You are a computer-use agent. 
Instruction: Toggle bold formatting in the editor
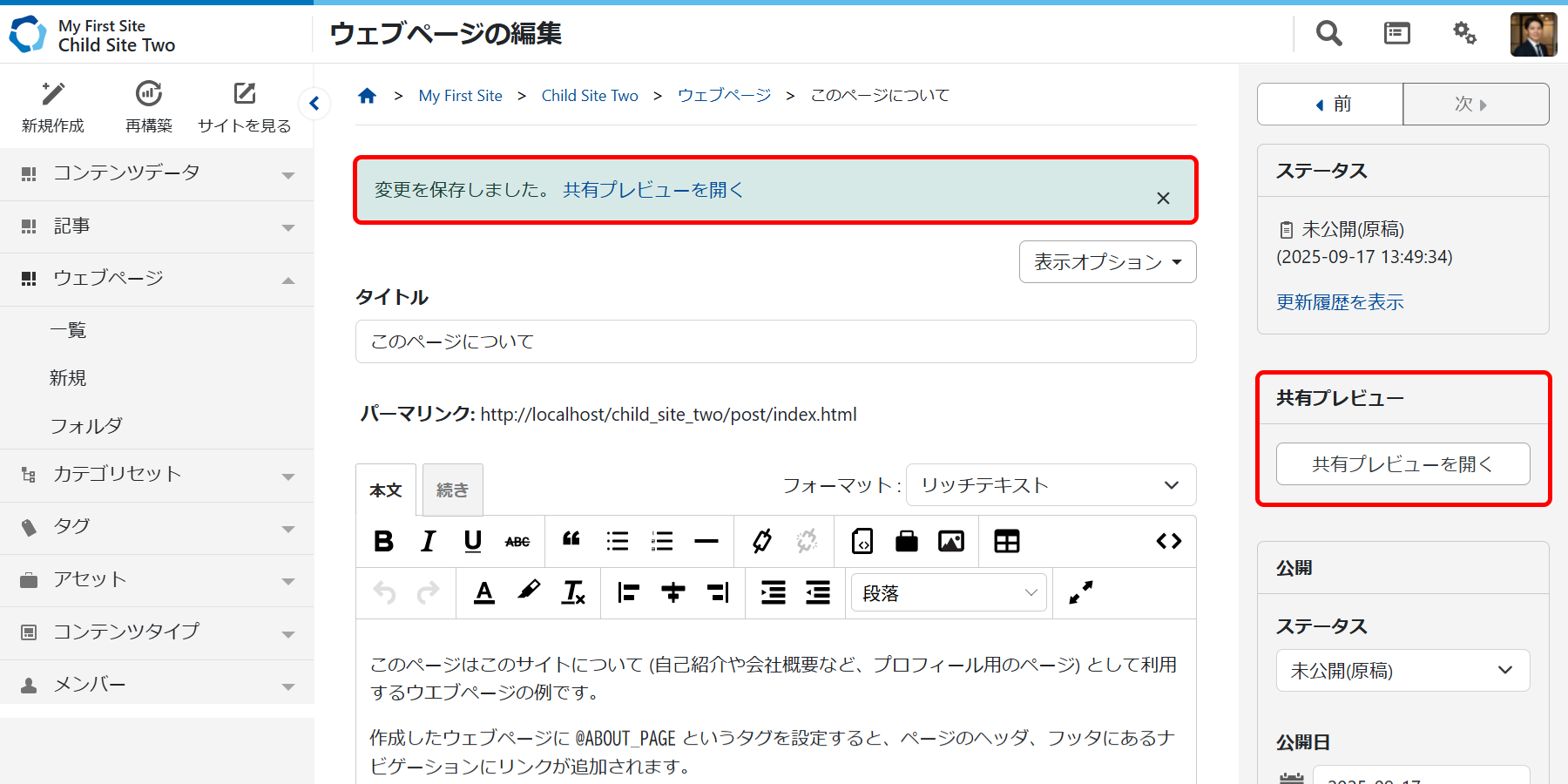383,541
